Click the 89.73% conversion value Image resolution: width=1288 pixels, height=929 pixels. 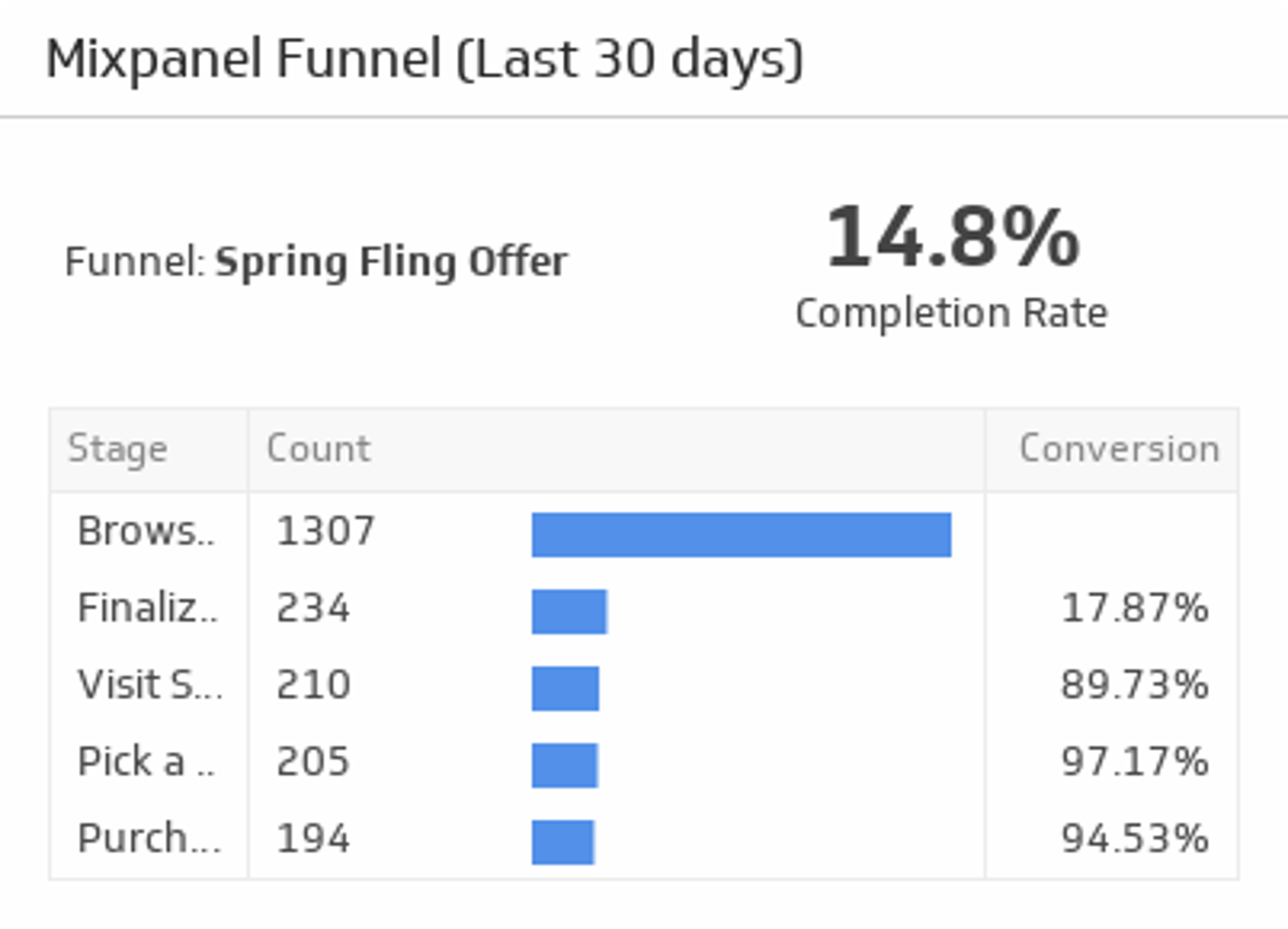coord(1134,685)
